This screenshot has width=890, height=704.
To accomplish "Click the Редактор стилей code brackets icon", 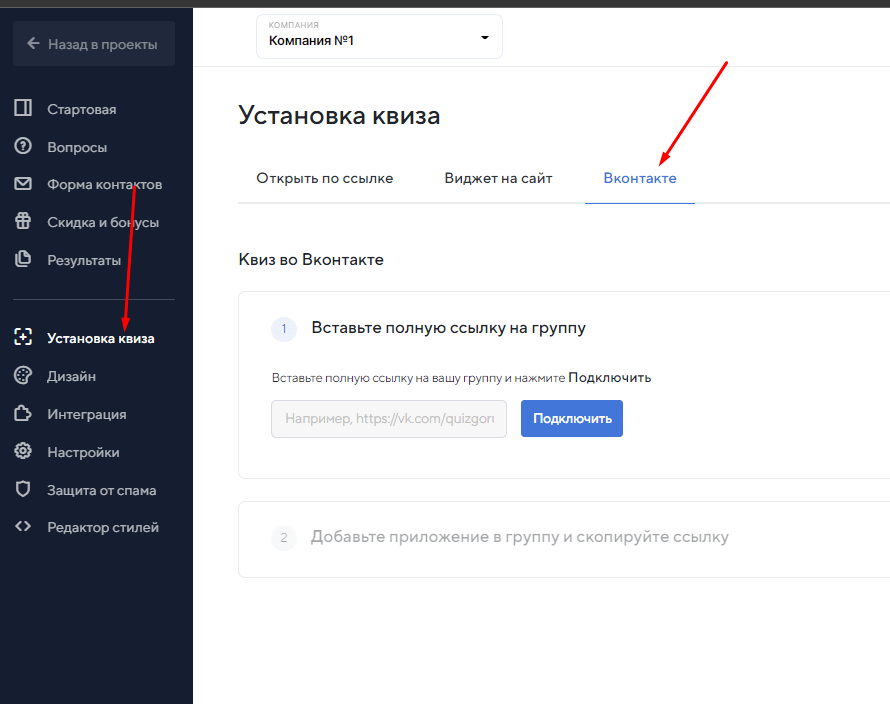I will coord(23,527).
